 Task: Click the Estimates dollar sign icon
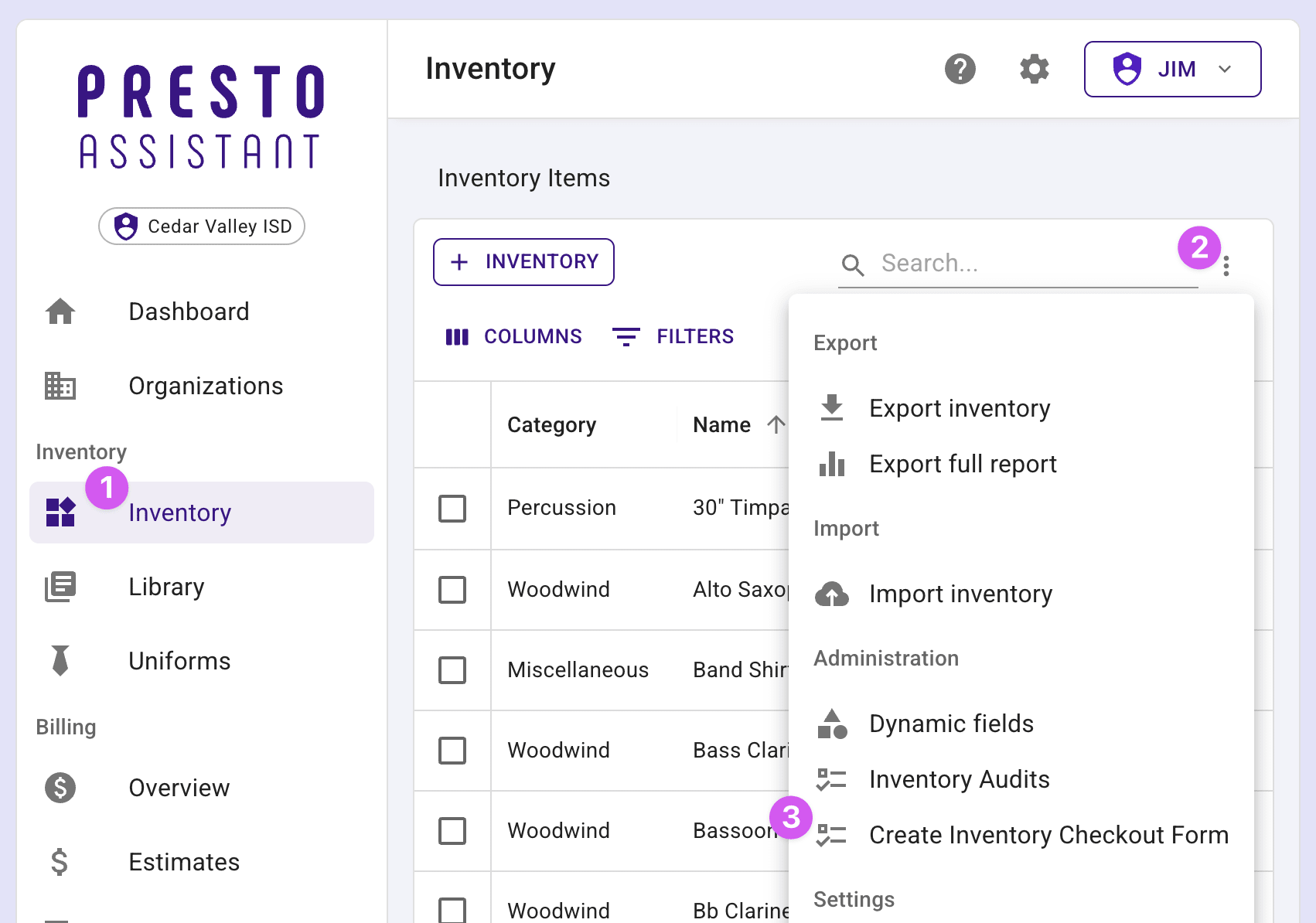60,862
